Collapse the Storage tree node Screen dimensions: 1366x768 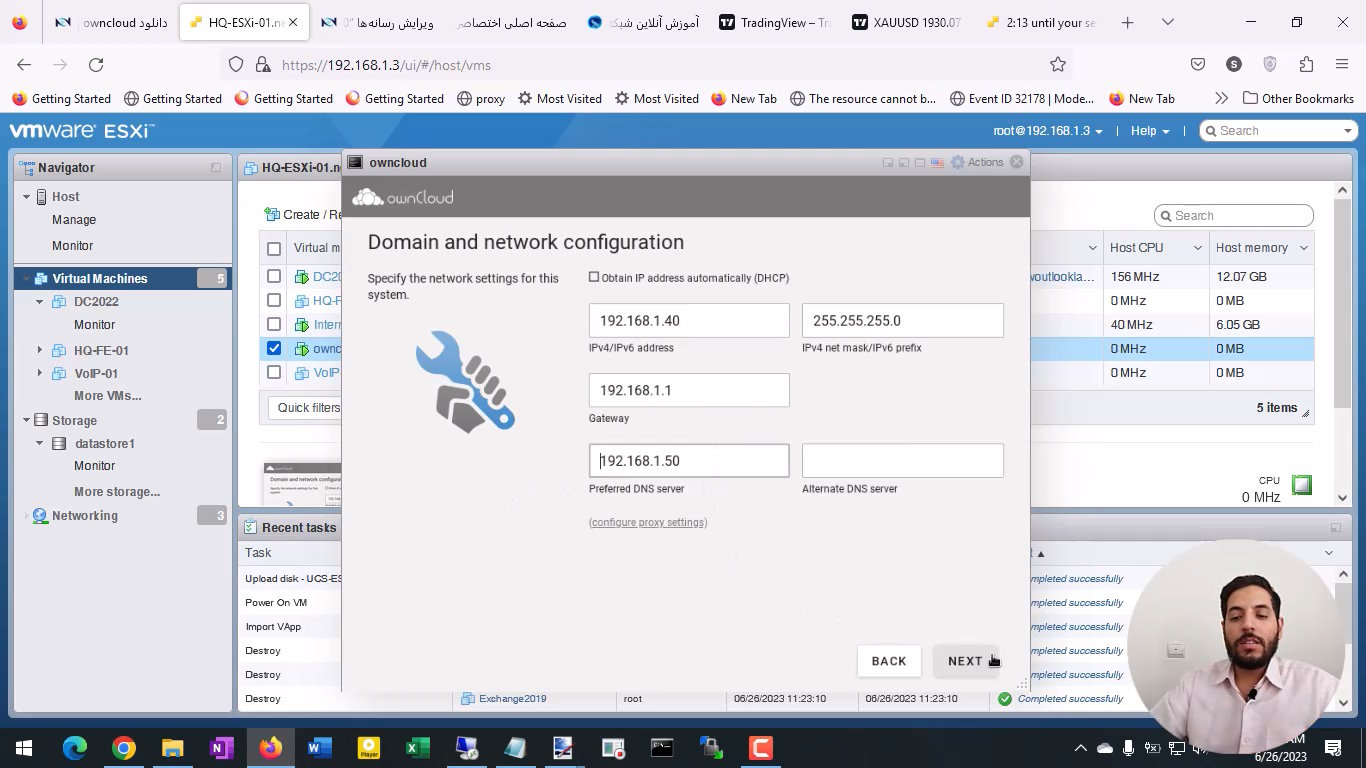(x=27, y=420)
